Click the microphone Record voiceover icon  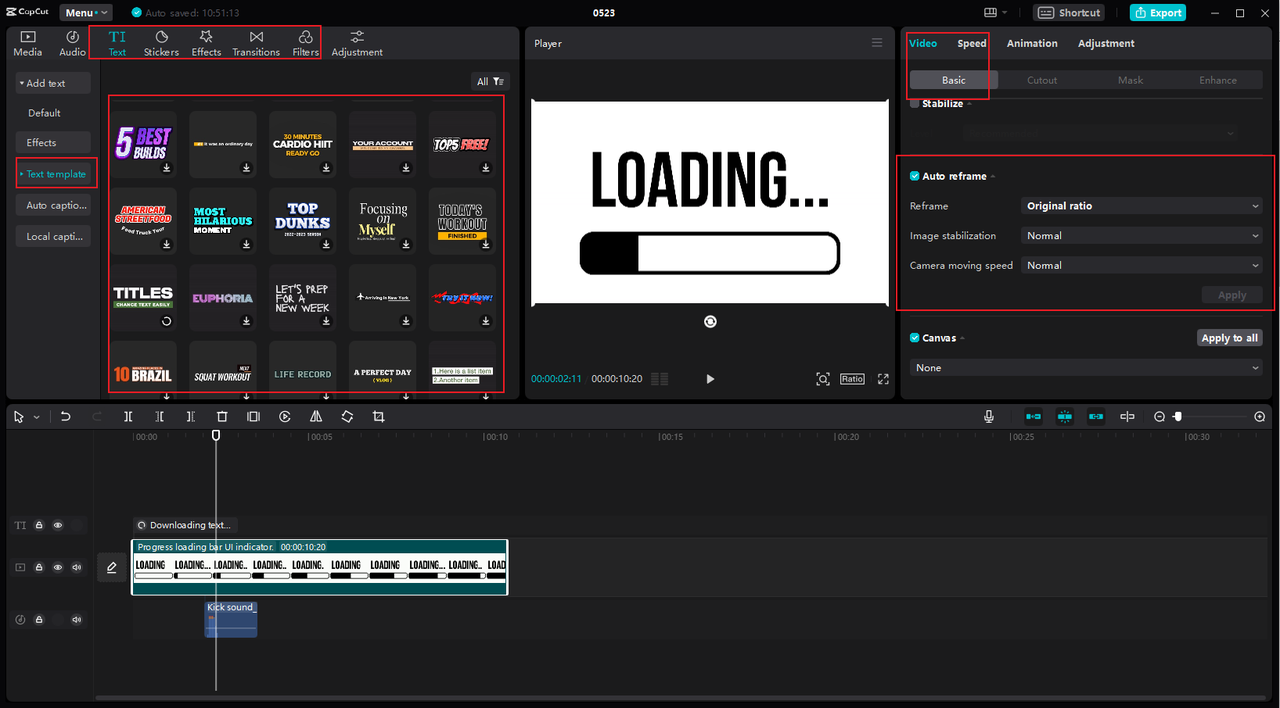coord(989,416)
